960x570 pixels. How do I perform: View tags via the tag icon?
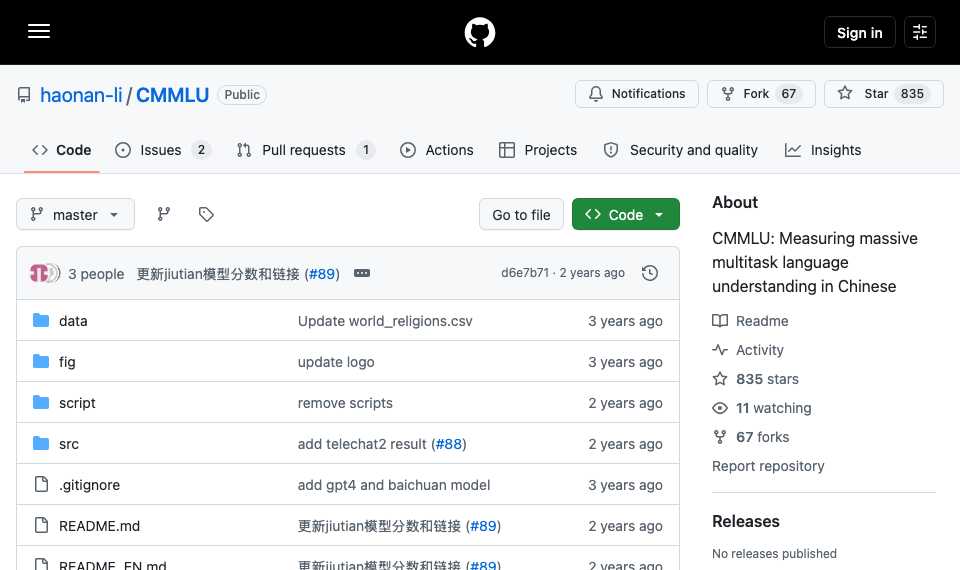tap(206, 214)
